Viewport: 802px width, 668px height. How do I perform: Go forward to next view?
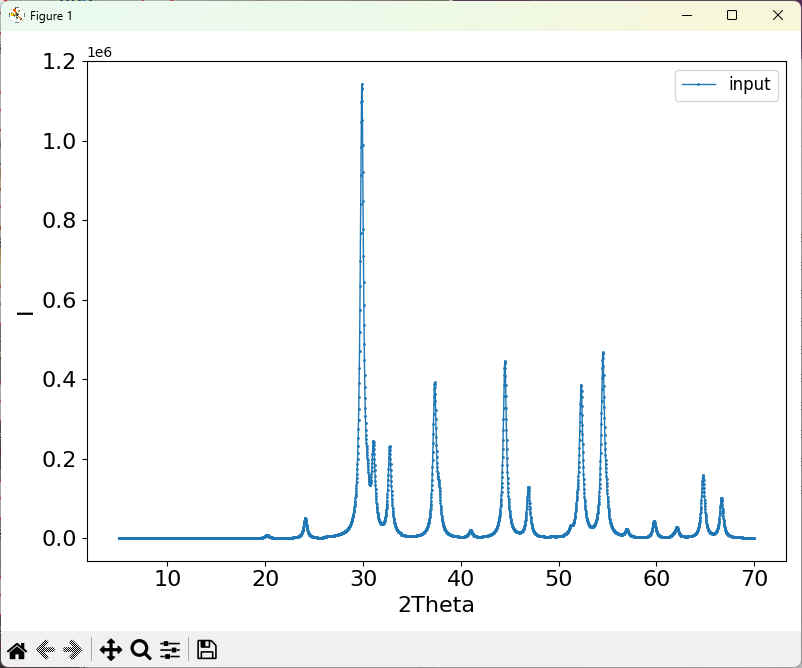(x=73, y=650)
